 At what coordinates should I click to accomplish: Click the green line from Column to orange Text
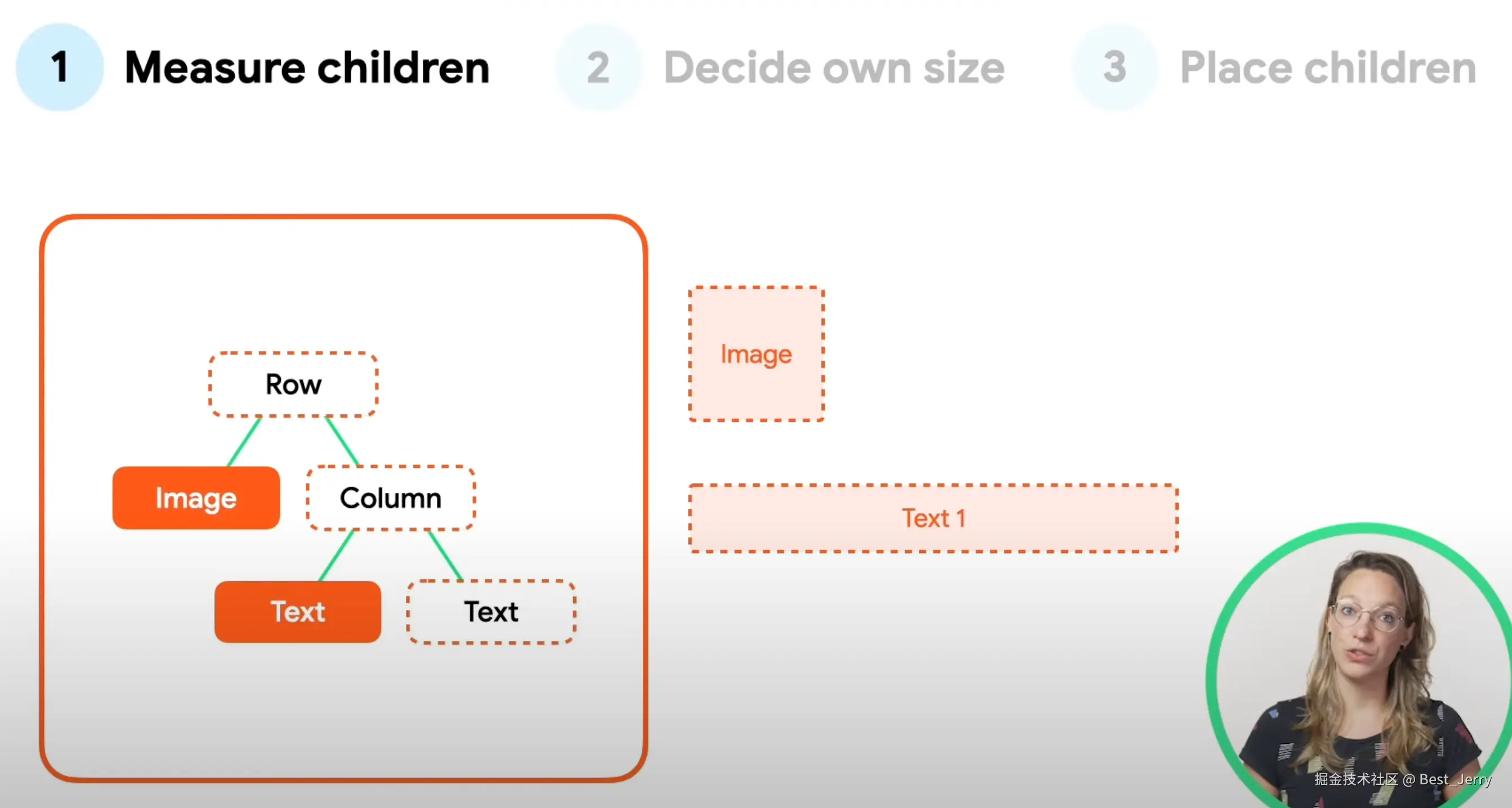(x=336, y=556)
